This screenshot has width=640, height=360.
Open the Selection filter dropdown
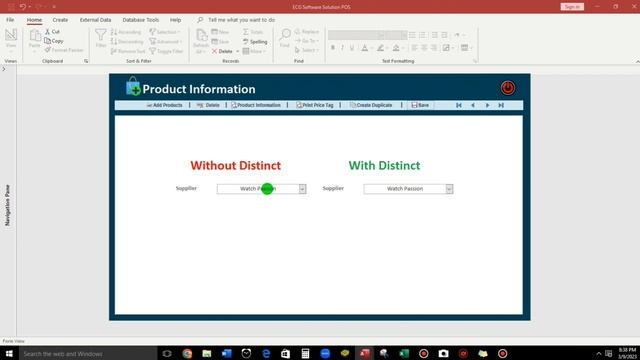[165, 32]
